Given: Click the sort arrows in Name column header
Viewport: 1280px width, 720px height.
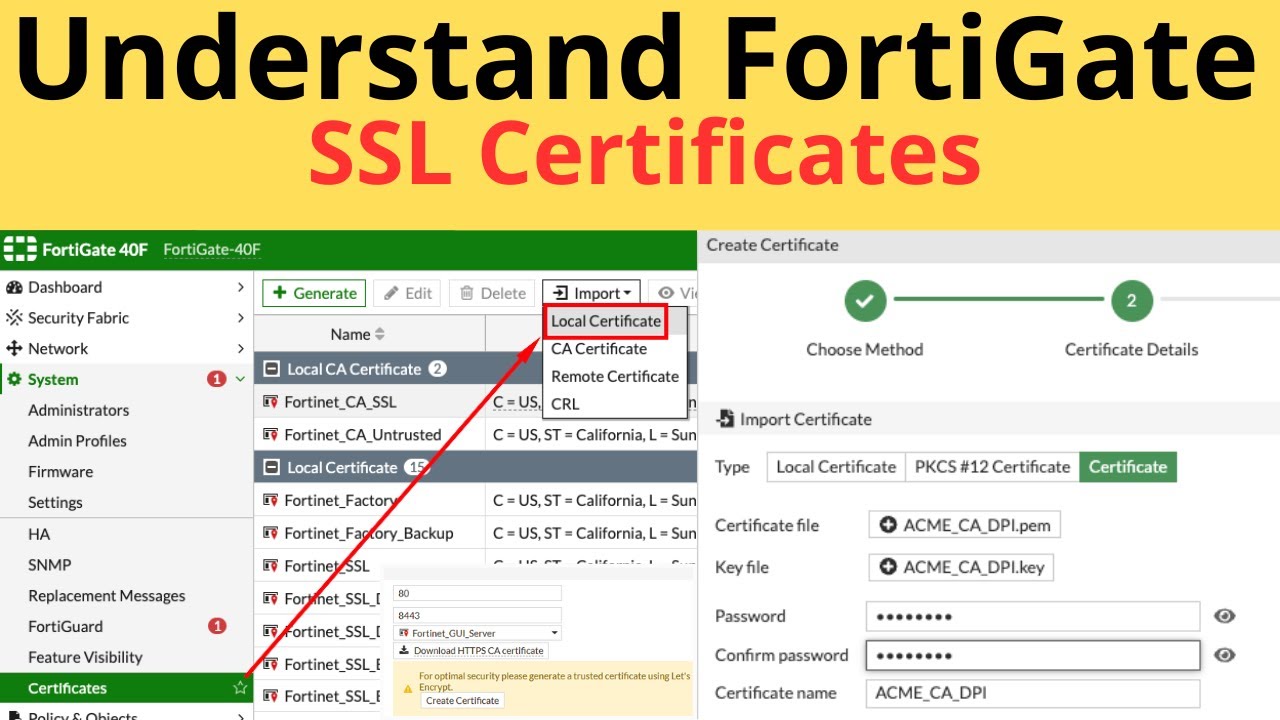Looking at the screenshot, I should click(379, 334).
